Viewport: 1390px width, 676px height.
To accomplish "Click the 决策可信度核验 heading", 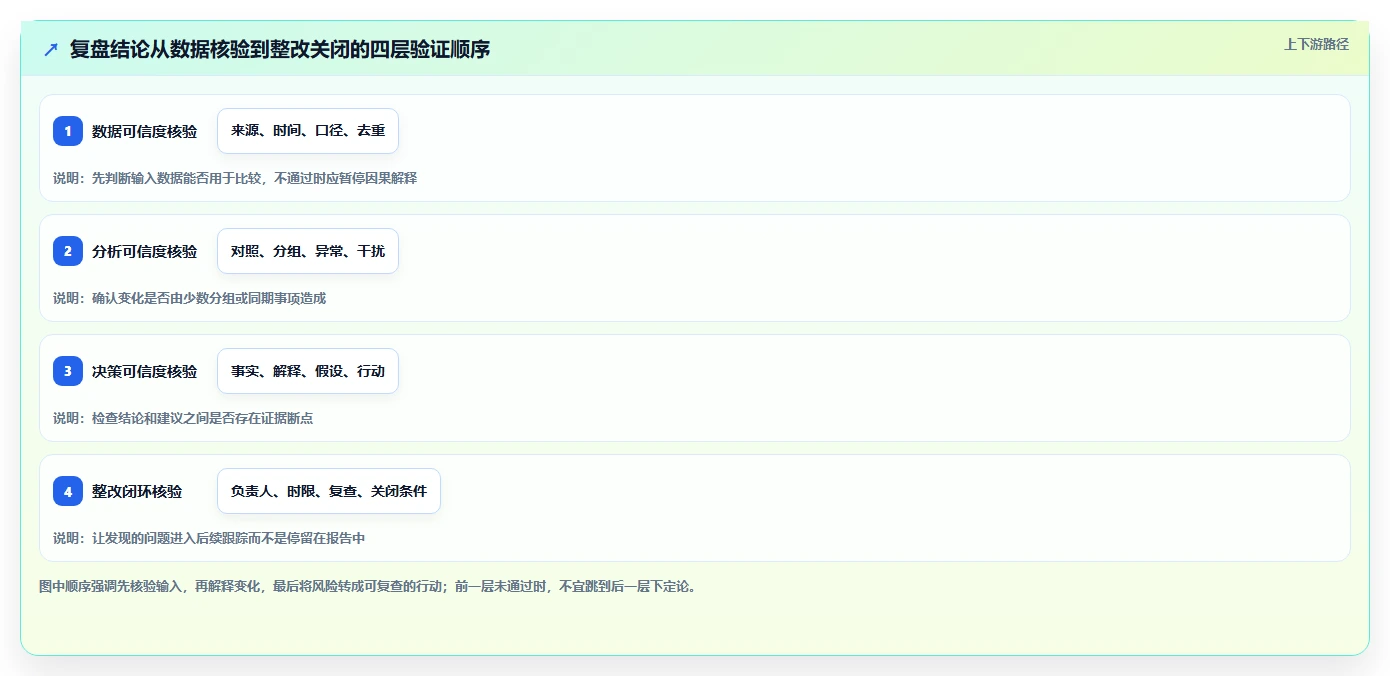I will 145,371.
